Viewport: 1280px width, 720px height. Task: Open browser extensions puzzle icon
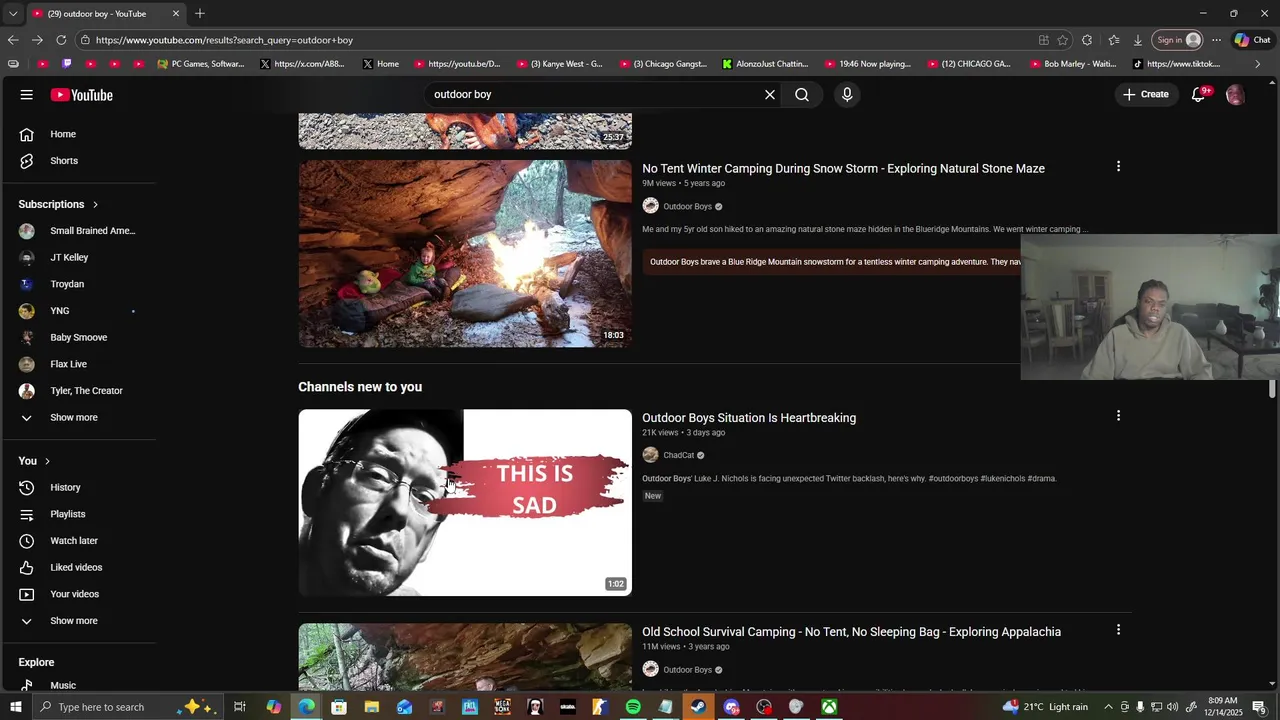point(1087,40)
